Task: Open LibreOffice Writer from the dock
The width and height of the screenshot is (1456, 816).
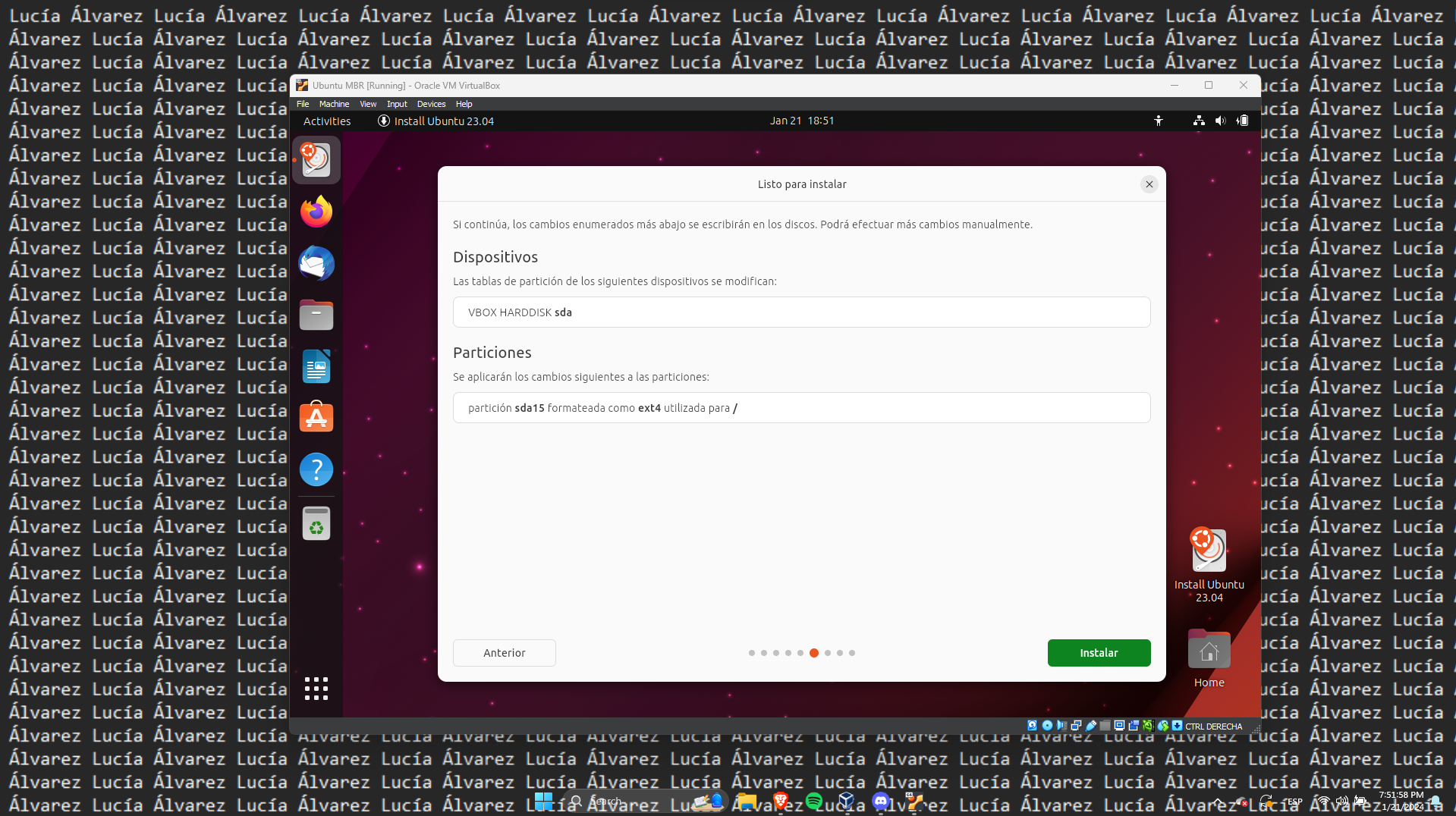Action: tap(316, 366)
